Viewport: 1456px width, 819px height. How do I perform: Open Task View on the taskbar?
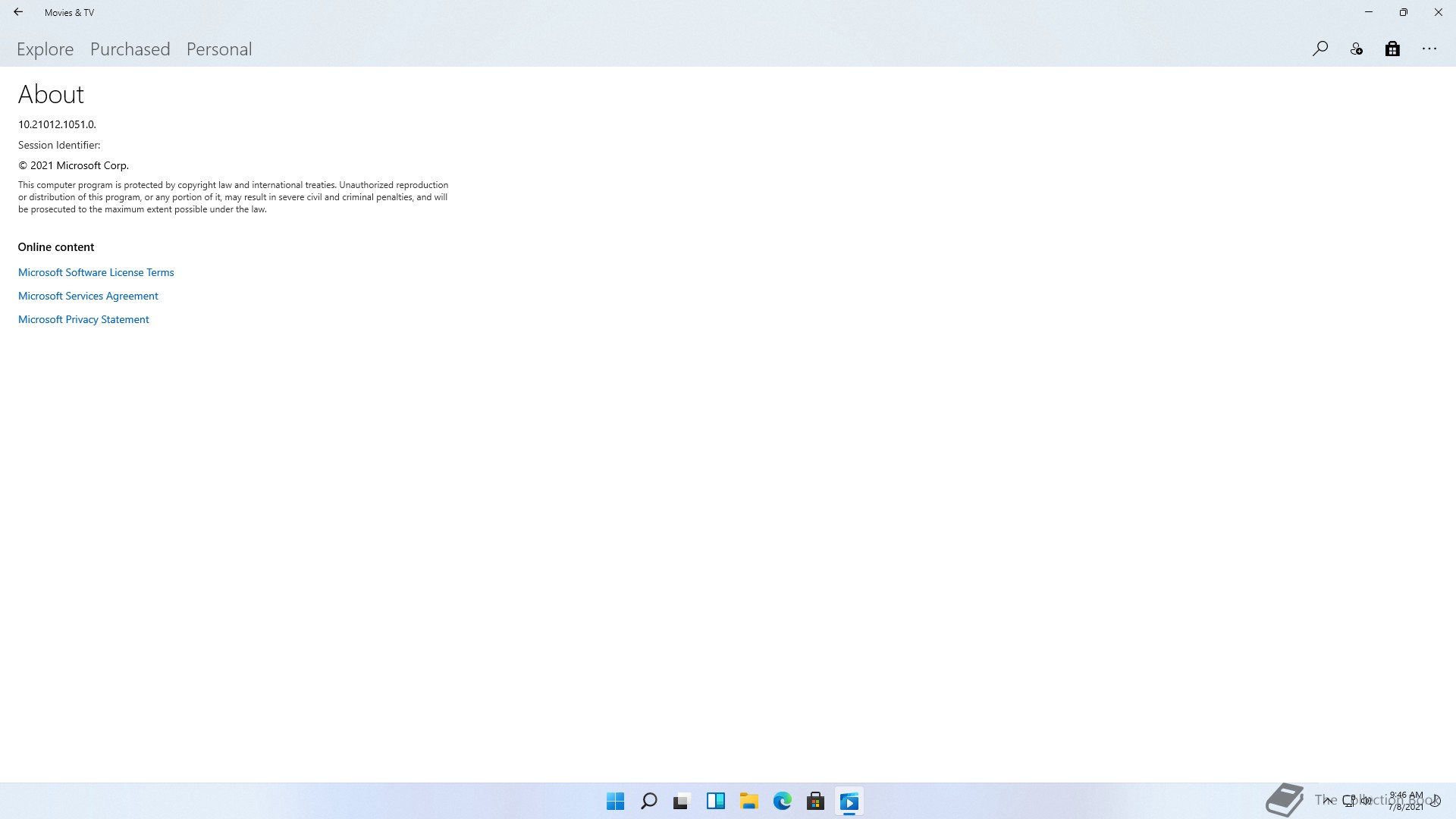pyautogui.click(x=682, y=801)
